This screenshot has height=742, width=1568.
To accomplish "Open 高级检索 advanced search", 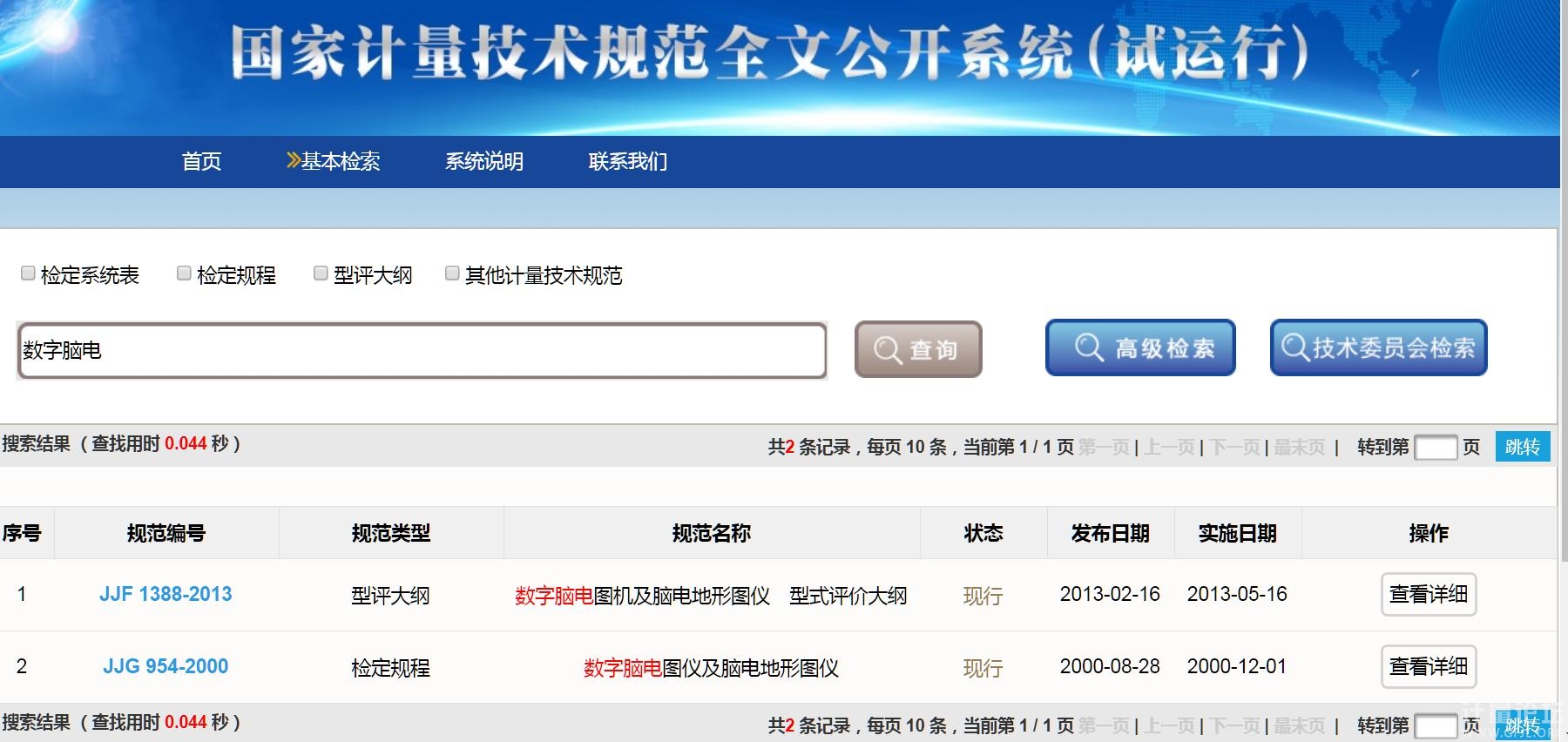I will 1140,348.
